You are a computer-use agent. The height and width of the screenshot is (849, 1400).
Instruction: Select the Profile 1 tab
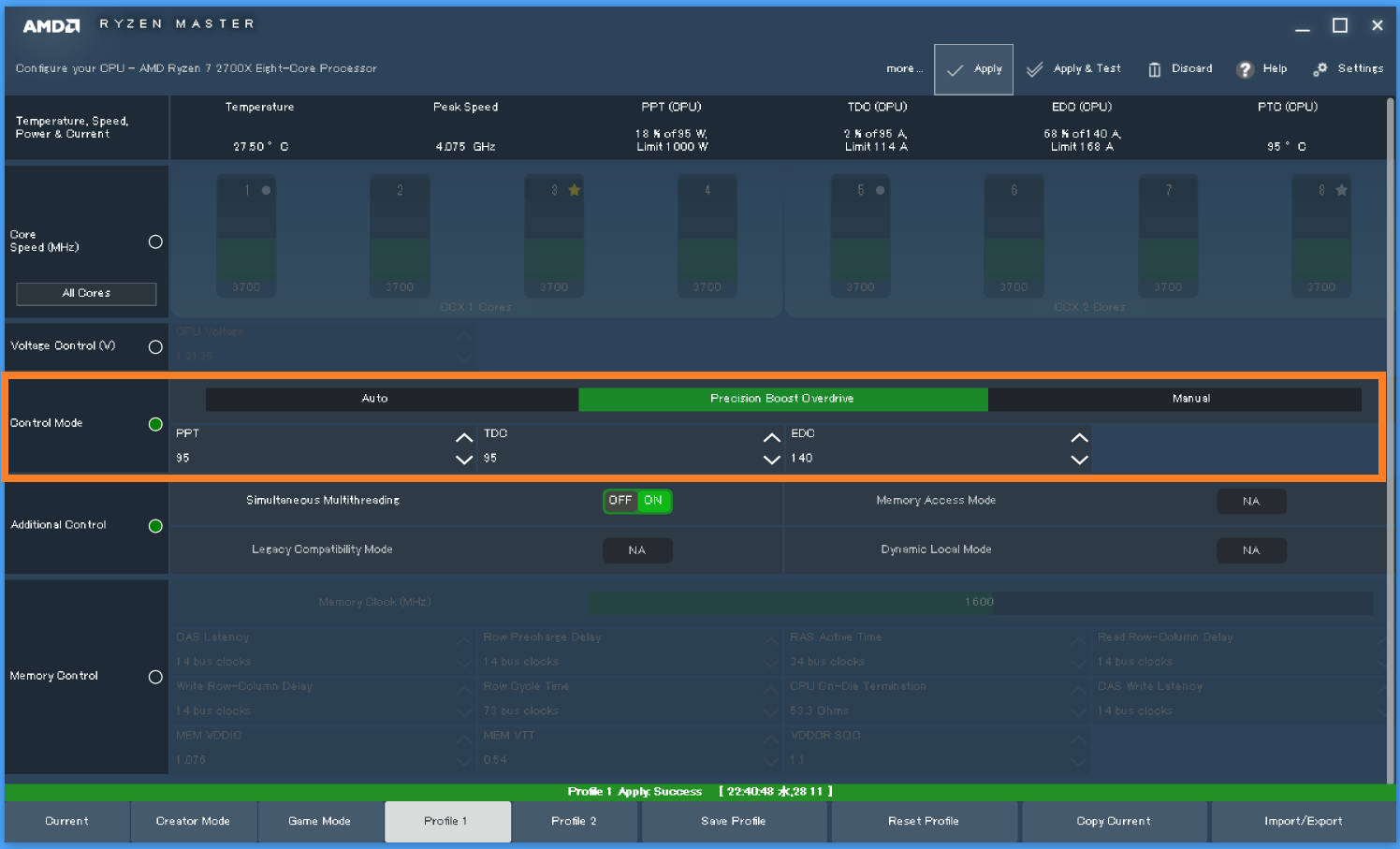pyautogui.click(x=447, y=822)
